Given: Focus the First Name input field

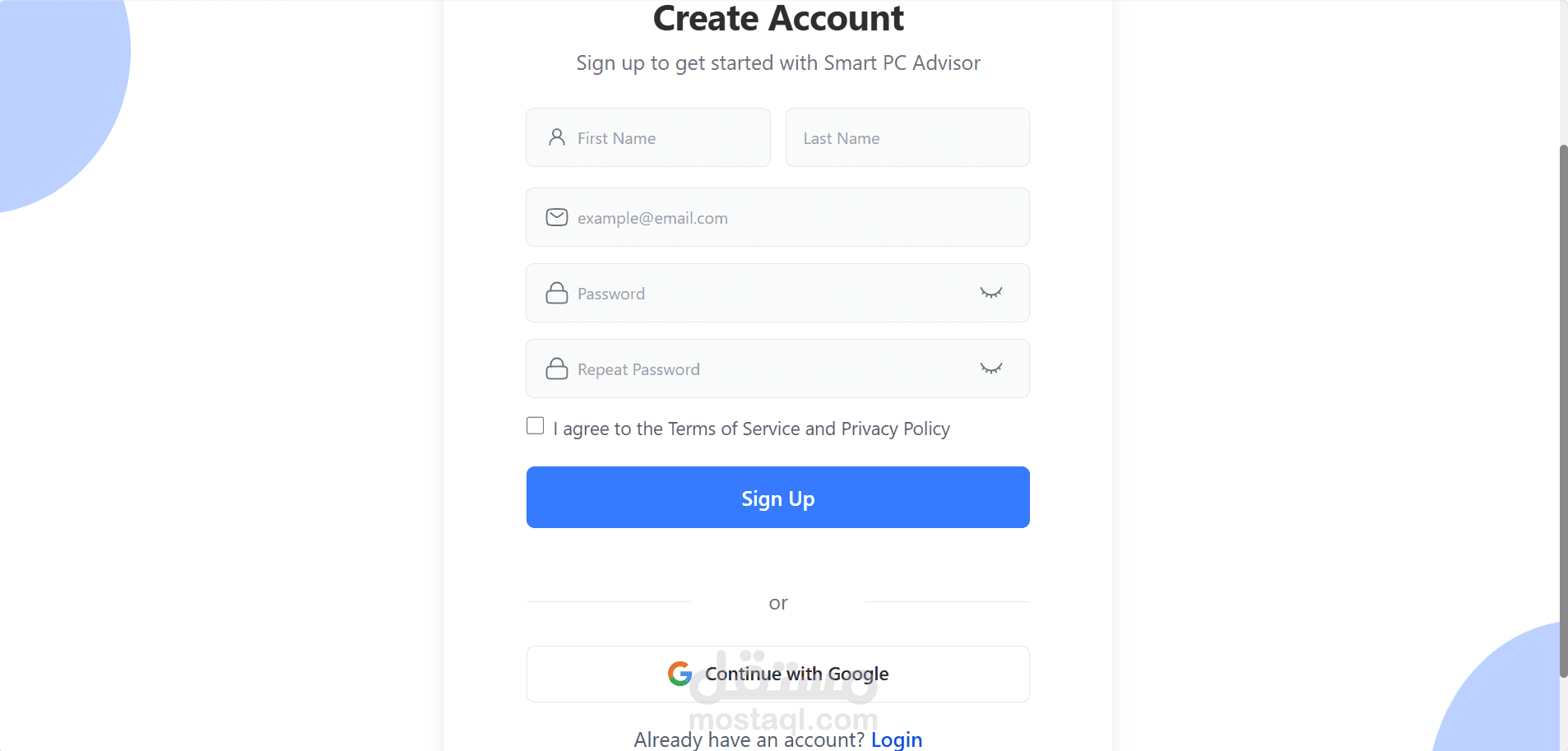Looking at the screenshot, I should (666, 138).
